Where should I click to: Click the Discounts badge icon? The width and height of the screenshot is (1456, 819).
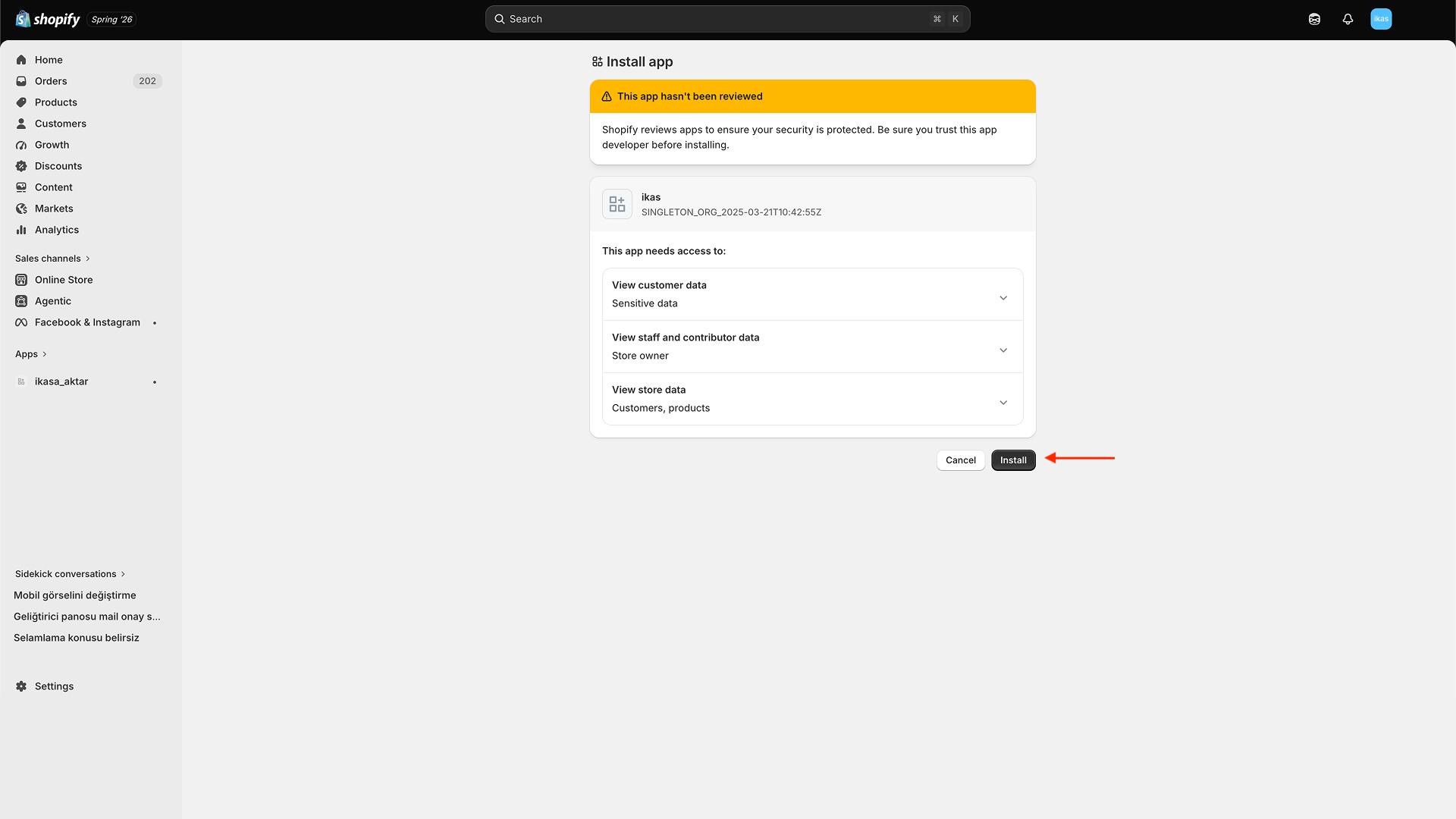[21, 166]
